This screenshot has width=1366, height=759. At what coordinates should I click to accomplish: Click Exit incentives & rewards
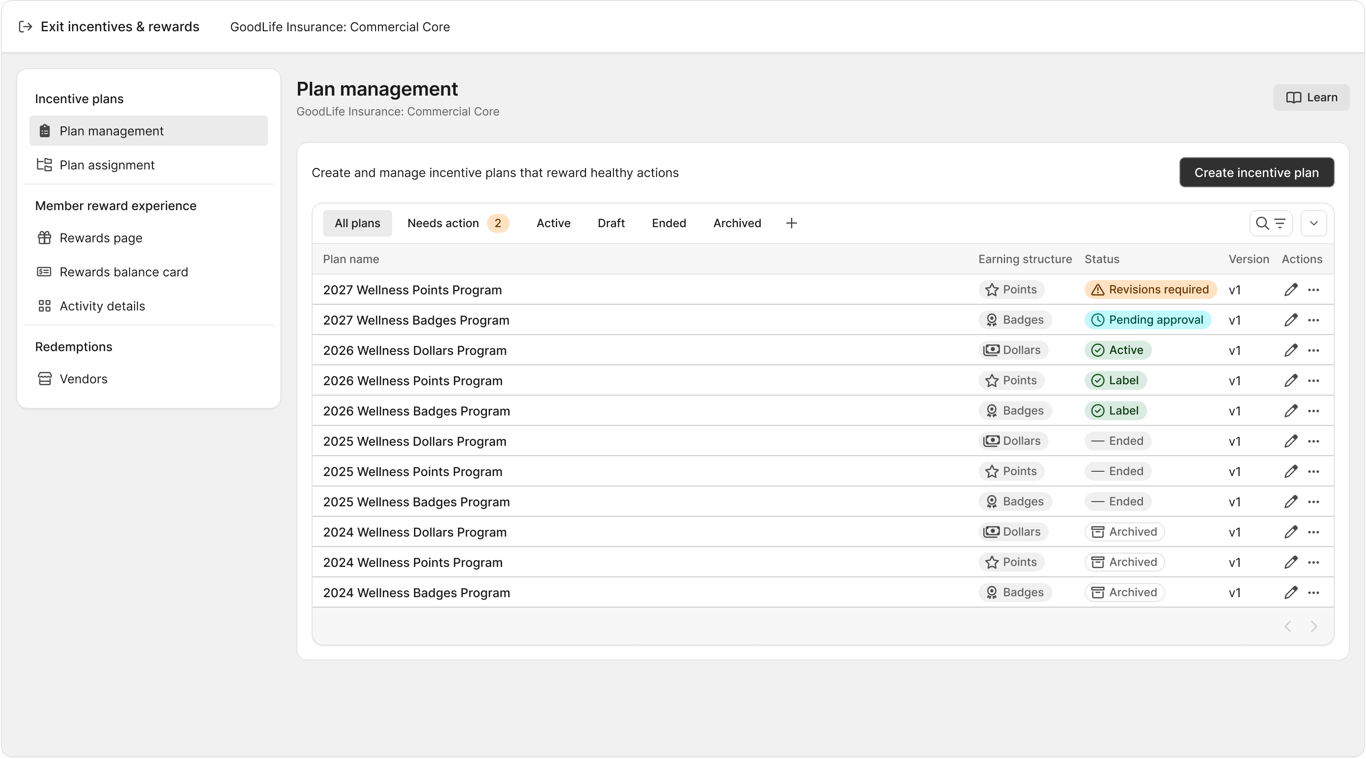pyautogui.click(x=109, y=27)
